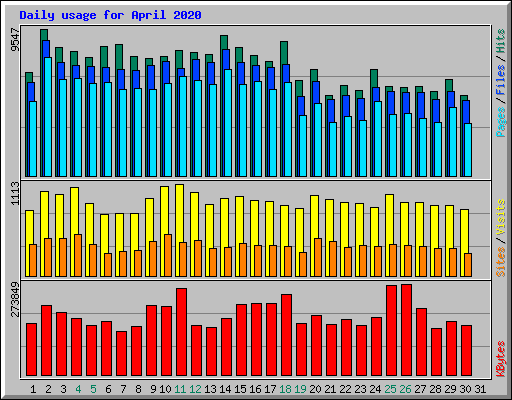
Task: Click green weekend day 12 label
Action: 195,389
